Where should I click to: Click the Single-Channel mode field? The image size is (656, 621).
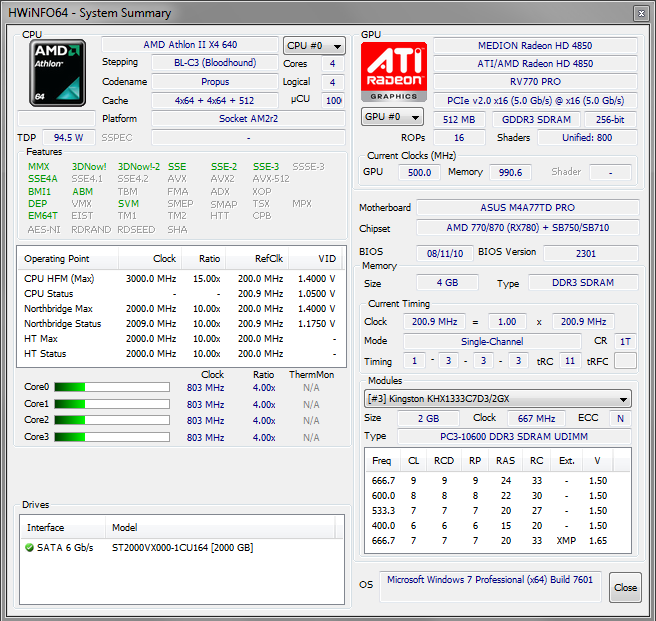(x=492, y=341)
